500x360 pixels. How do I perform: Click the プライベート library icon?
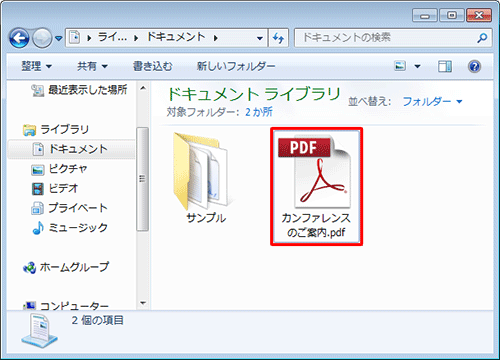(x=37, y=208)
